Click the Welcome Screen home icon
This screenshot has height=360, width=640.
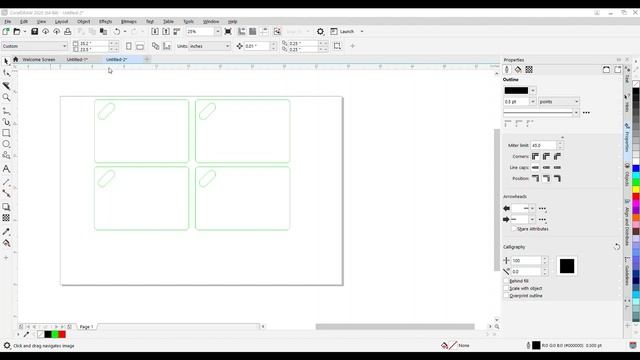pyautogui.click(x=16, y=60)
